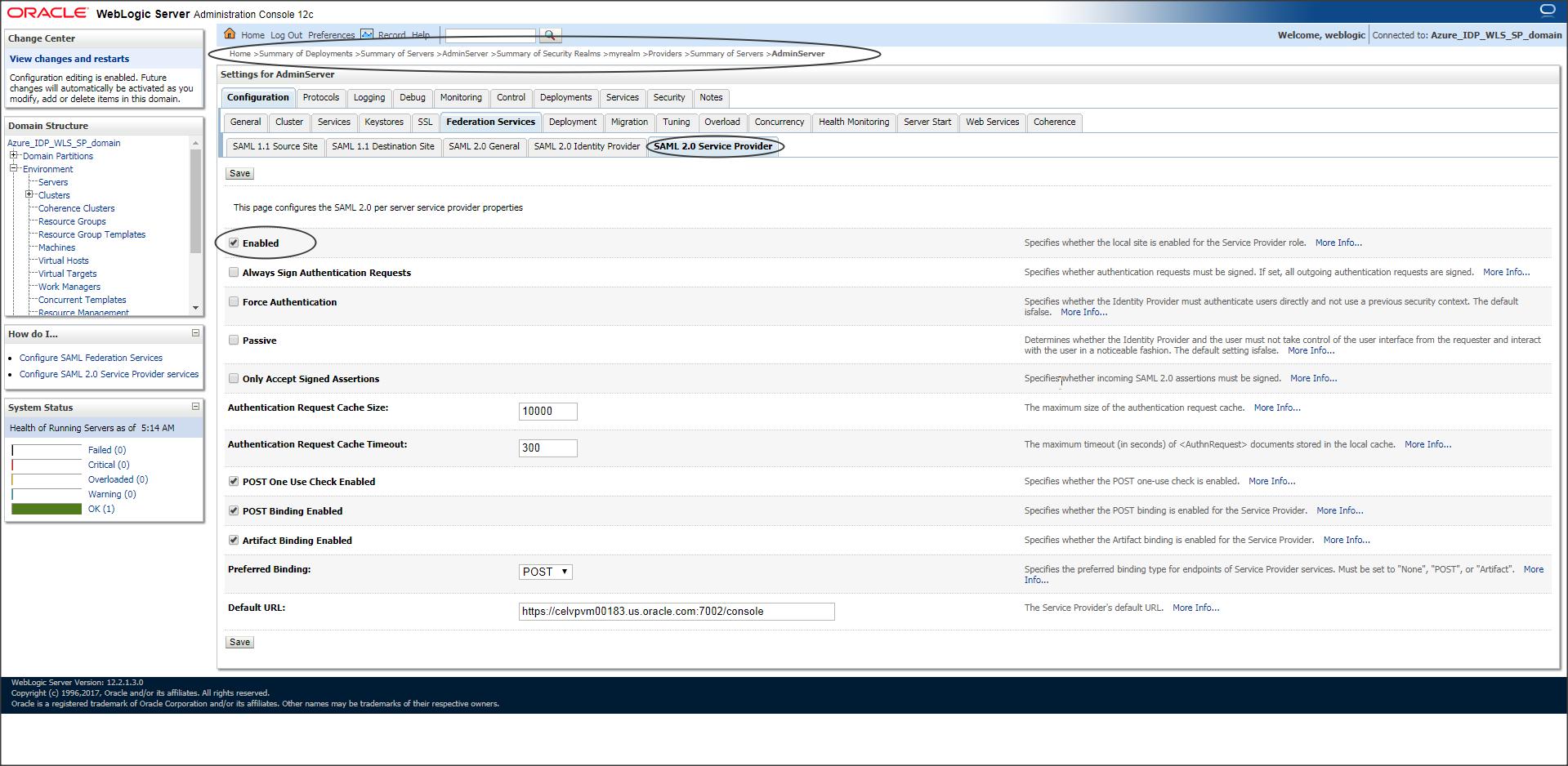Click the bottom Save button
This screenshot has height=766, width=1568.
pyautogui.click(x=240, y=642)
